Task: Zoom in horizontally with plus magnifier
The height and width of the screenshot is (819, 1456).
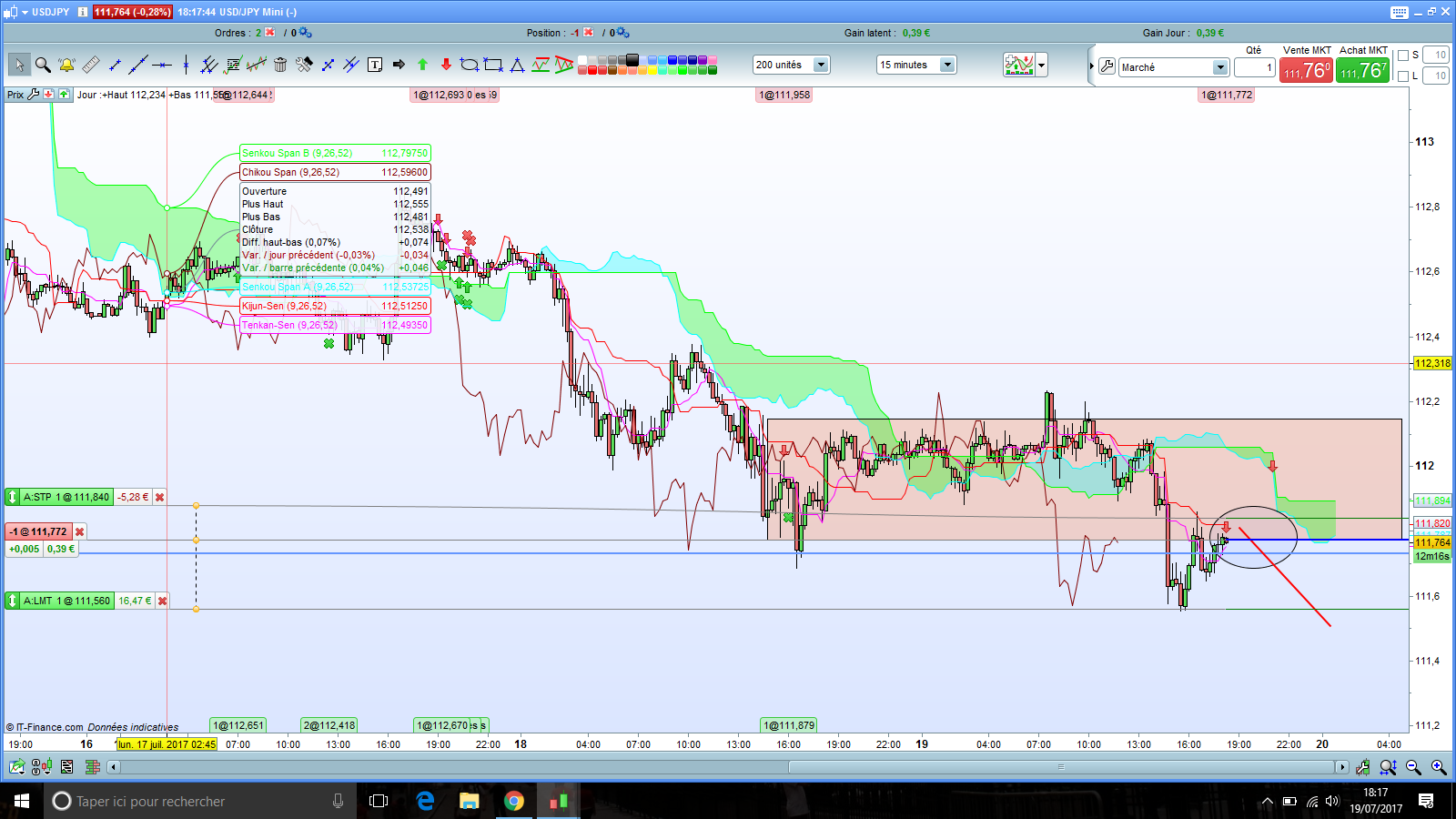Action: tap(1439, 767)
